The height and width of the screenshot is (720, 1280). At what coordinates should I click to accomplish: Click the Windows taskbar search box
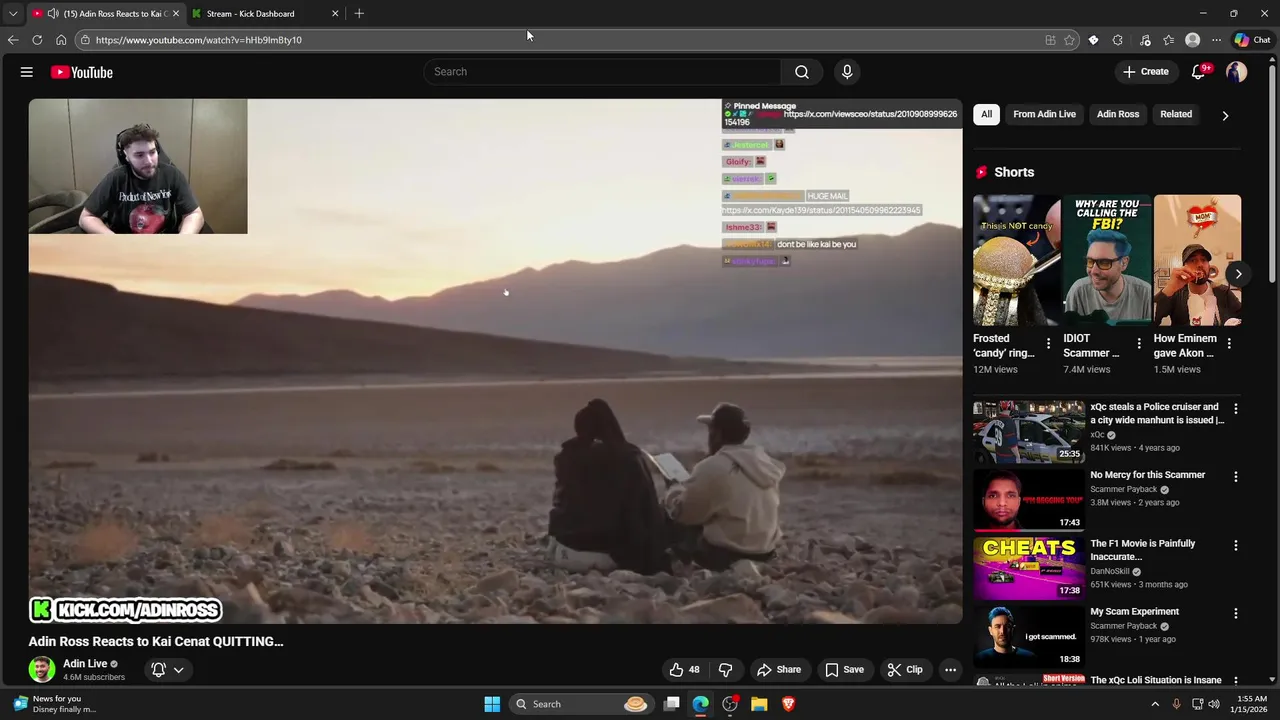click(580, 704)
